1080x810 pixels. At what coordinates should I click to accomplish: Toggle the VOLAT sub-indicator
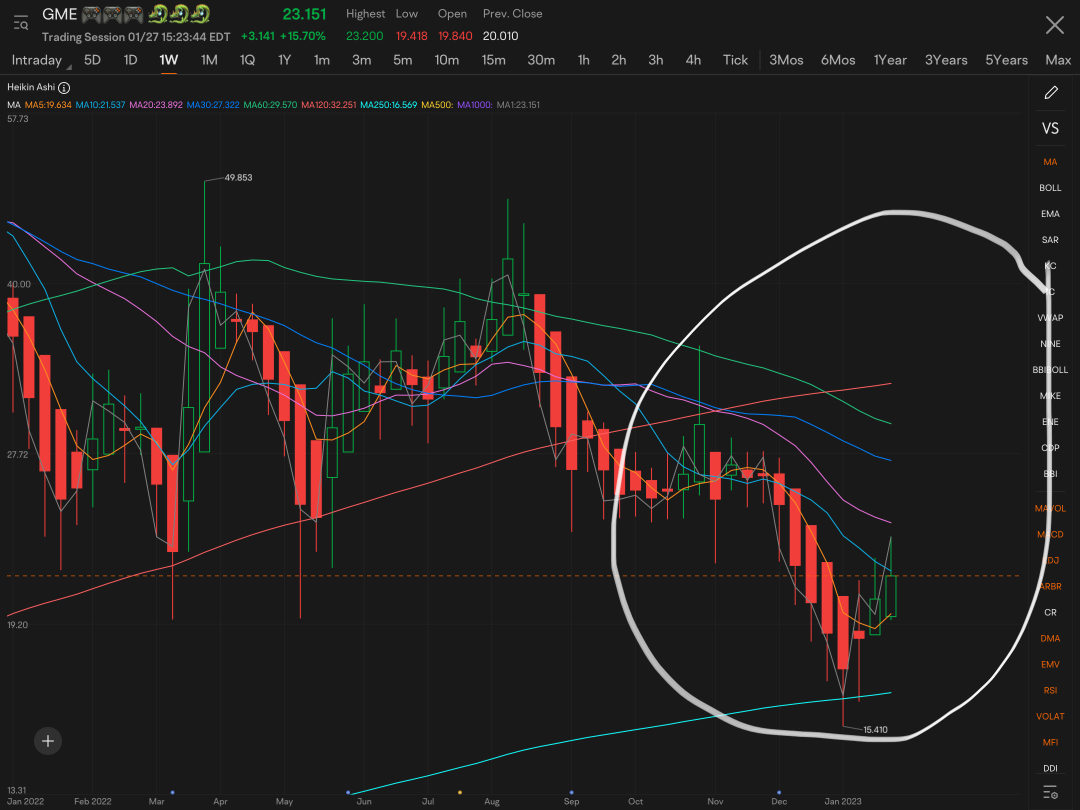[x=1050, y=716]
